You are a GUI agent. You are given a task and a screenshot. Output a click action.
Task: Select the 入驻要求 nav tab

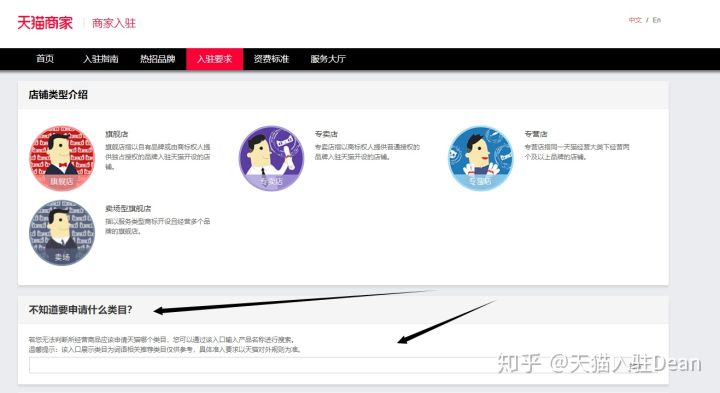click(x=214, y=59)
